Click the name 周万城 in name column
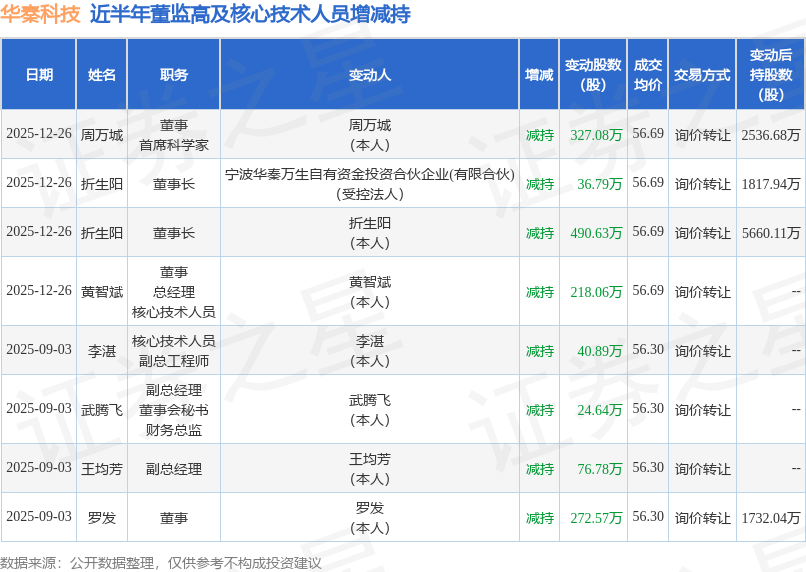The width and height of the screenshot is (806, 572). (102, 135)
